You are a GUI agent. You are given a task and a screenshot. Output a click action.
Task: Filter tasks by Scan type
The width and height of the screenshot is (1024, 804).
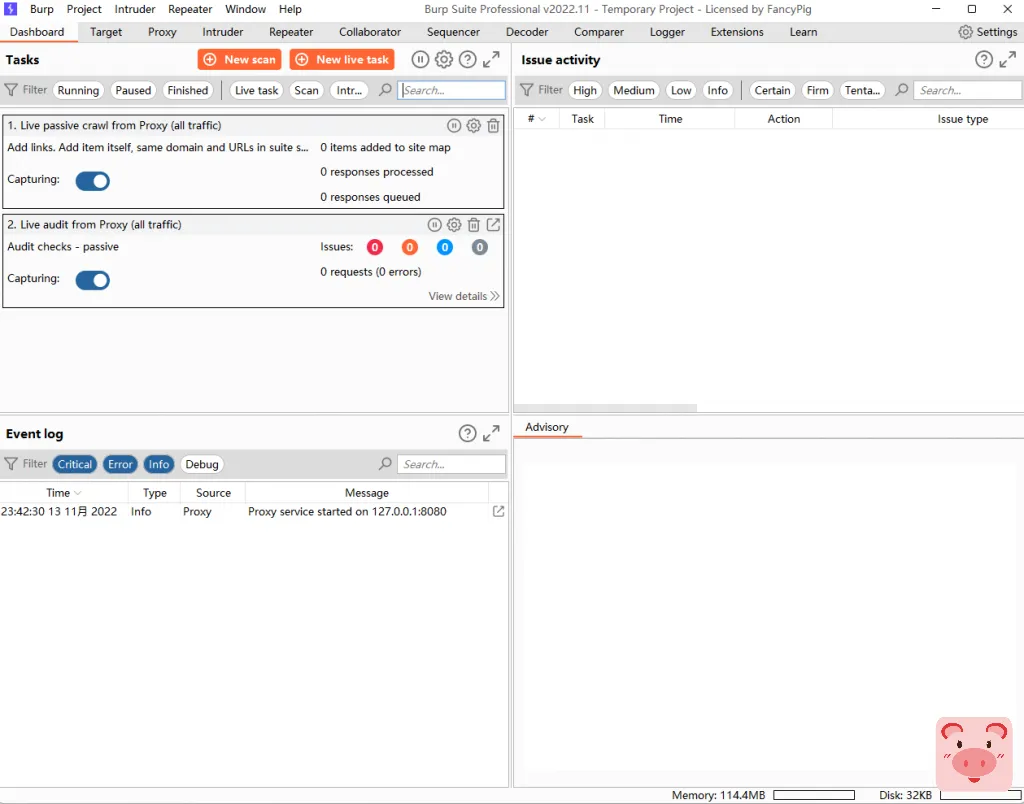[306, 90]
